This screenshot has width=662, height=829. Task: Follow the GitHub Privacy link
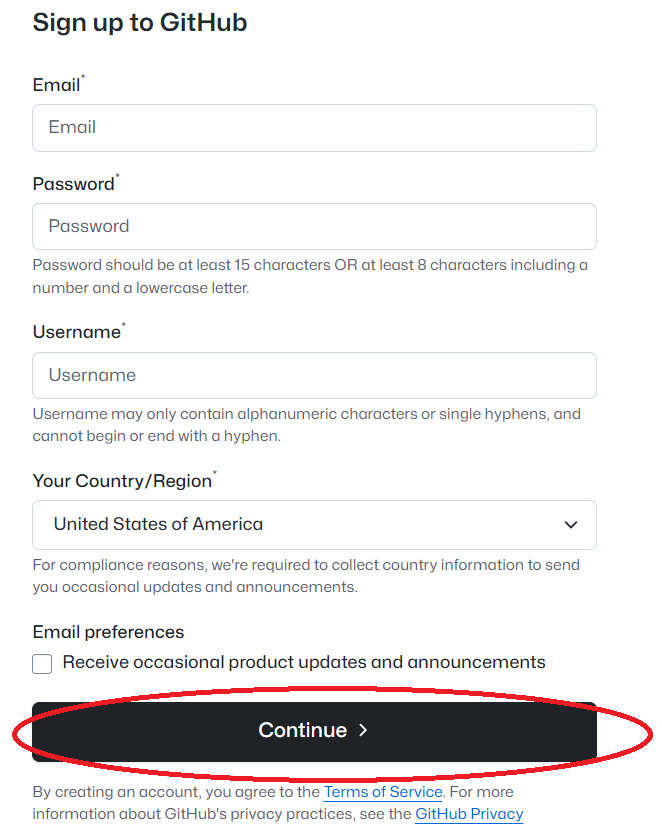469,814
